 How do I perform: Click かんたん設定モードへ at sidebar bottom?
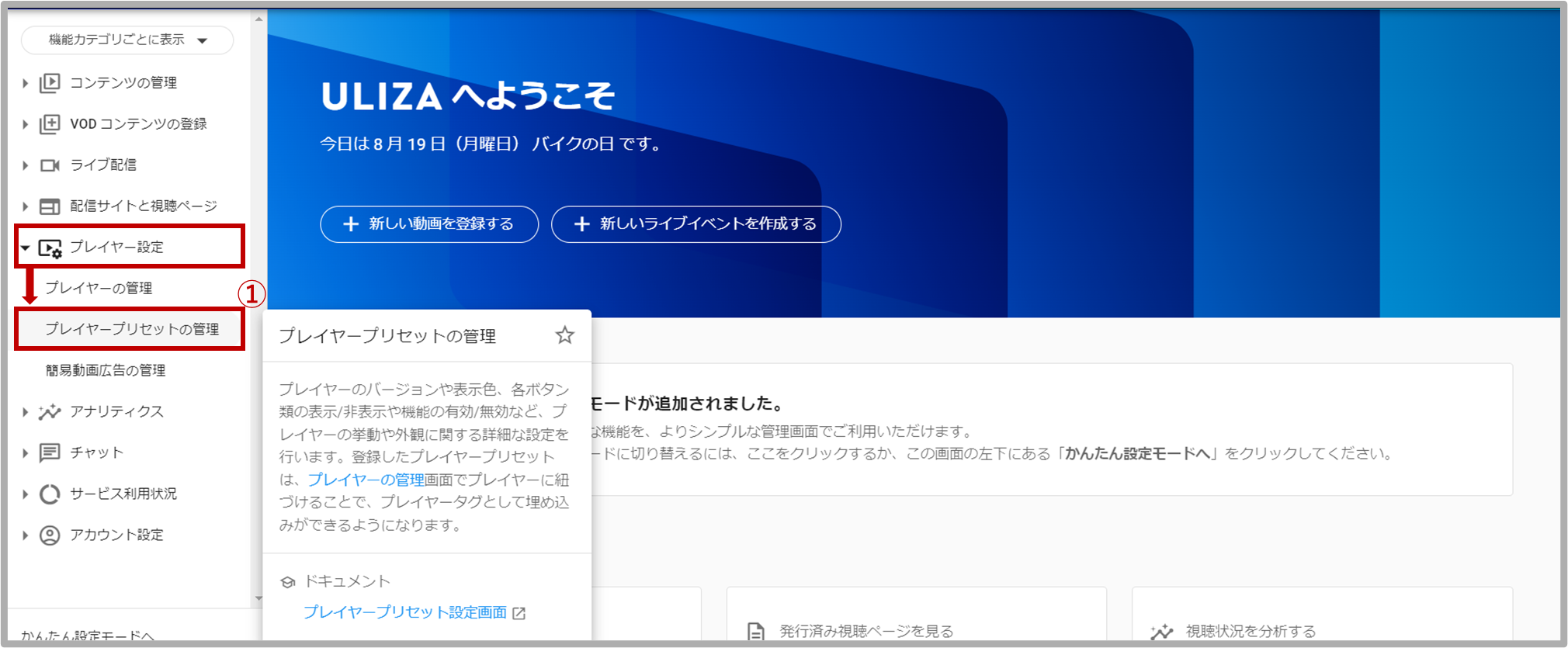point(88,636)
